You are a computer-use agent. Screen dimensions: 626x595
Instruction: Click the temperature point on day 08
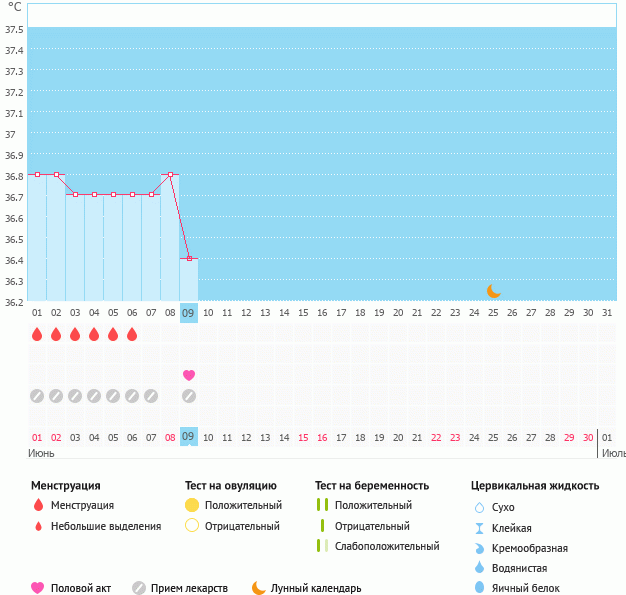170,175
